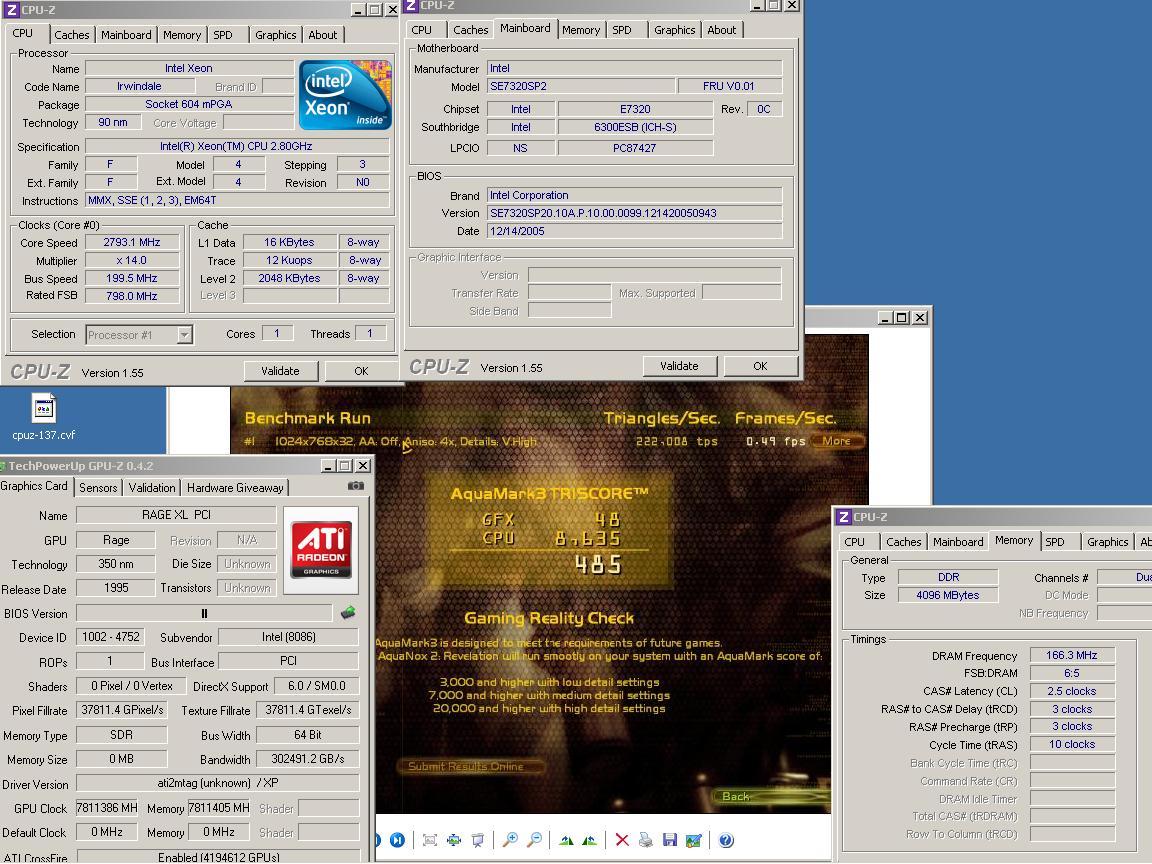This screenshot has height=864, width=1152.
Task: Click the CPU-Z title bar icon of the Memory window
Action: (x=844, y=516)
